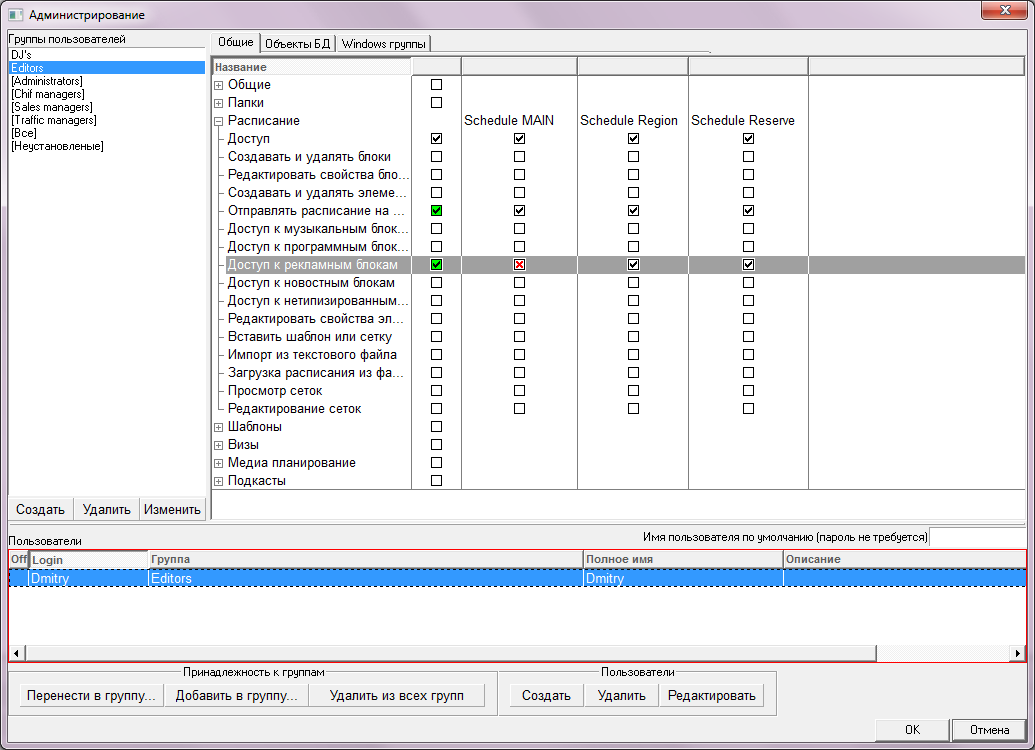
Task: Click red X checkbox for рекламным блокам
Action: click(x=519, y=265)
